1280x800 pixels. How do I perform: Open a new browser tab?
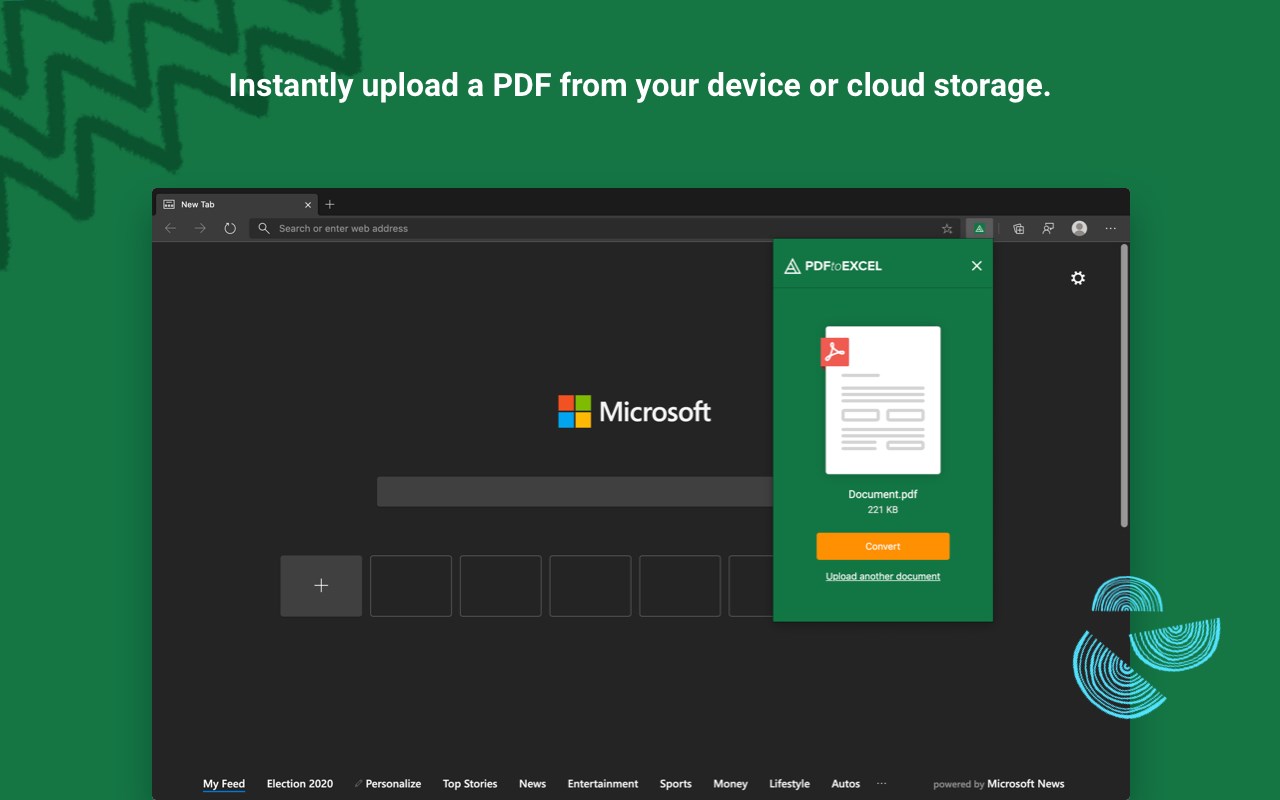[x=330, y=205]
